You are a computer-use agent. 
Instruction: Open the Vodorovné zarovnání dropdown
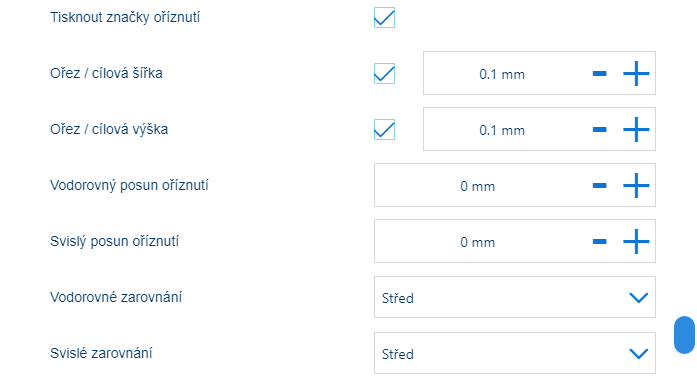[x=515, y=297]
